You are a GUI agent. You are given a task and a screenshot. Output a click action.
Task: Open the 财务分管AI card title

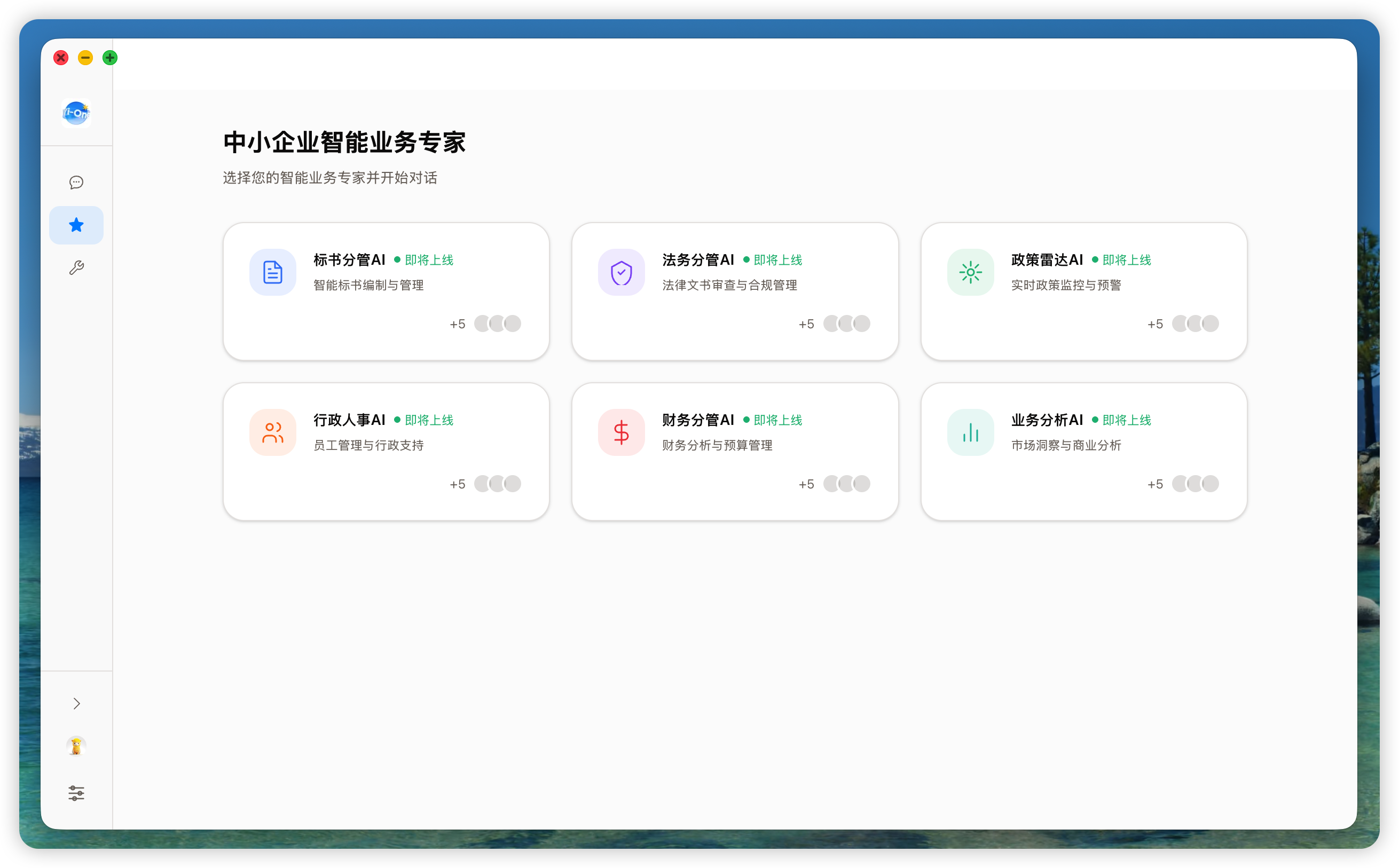point(698,420)
